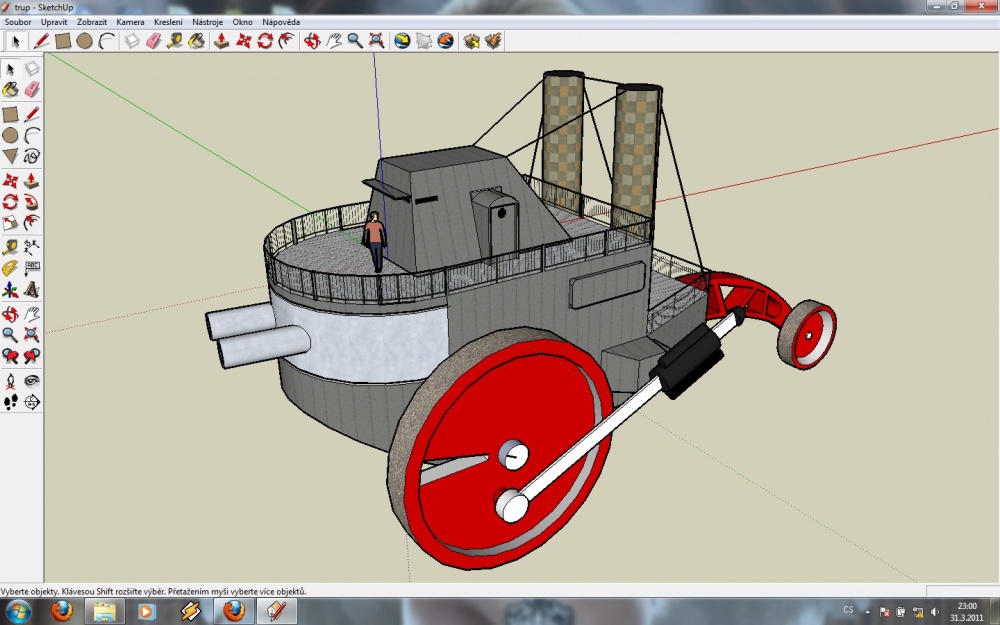The image size is (1000, 625).
Task: Select the Dimension tool
Action: pyautogui.click(x=31, y=247)
